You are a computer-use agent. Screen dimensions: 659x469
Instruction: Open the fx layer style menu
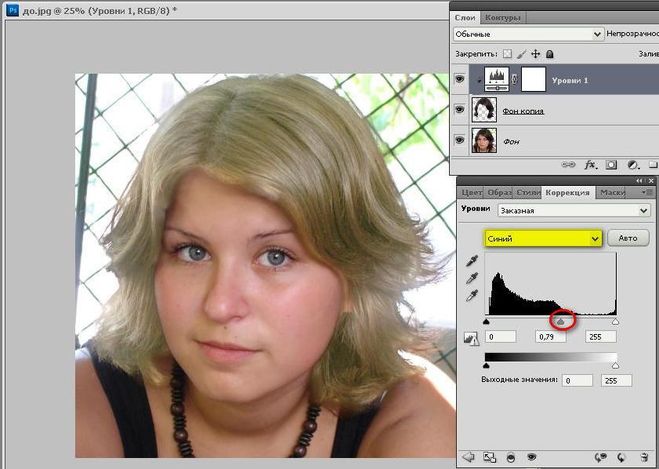(590, 165)
